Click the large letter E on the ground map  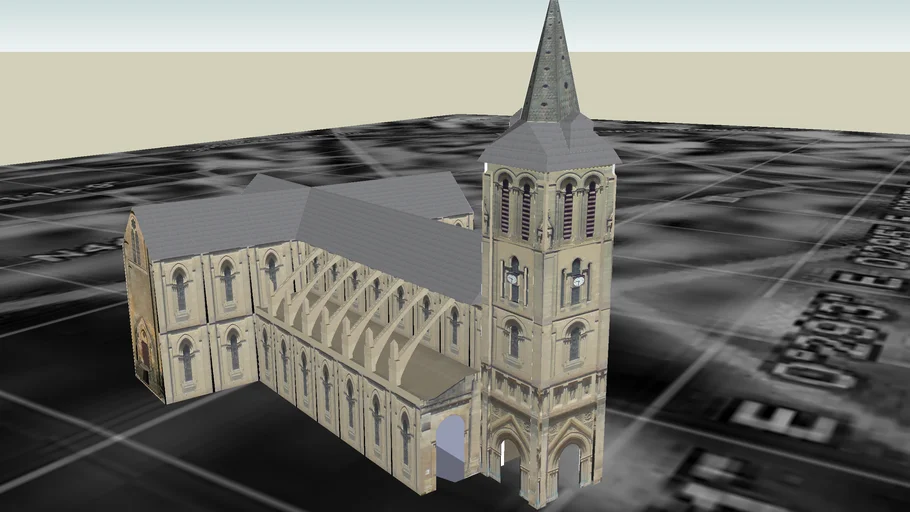click(783, 421)
